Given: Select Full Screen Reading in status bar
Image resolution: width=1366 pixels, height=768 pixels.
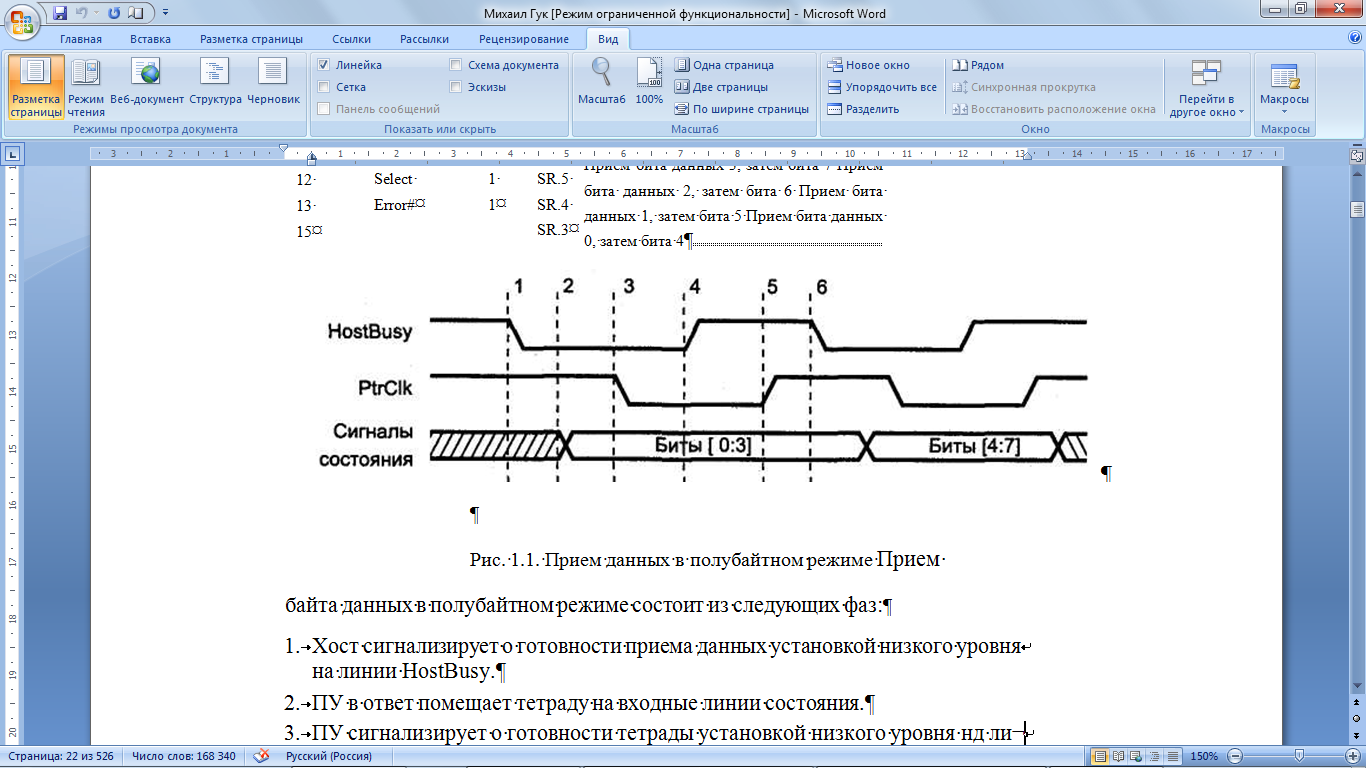Looking at the screenshot, I should pos(1119,756).
